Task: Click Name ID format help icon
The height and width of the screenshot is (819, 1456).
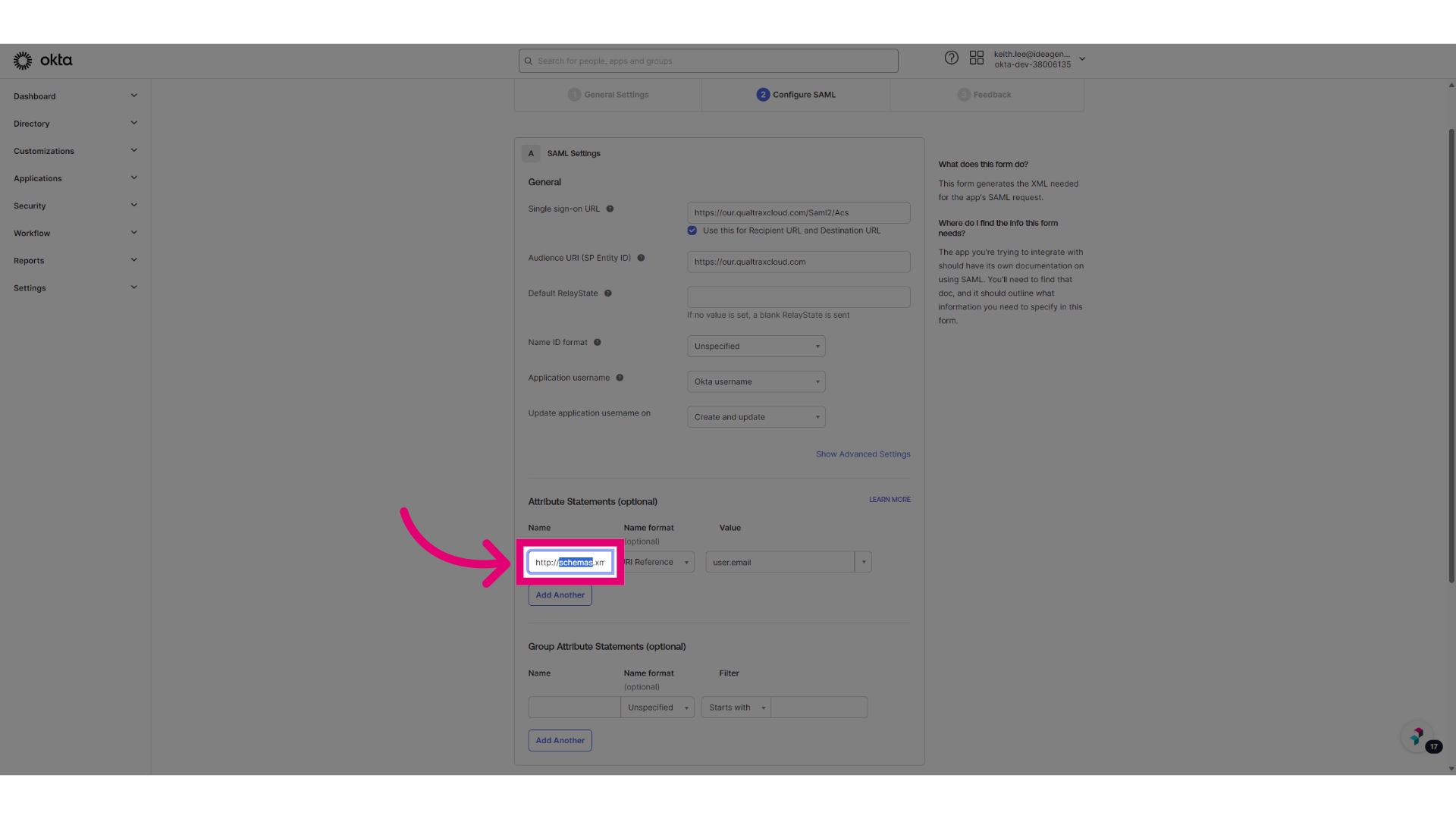Action: (598, 343)
